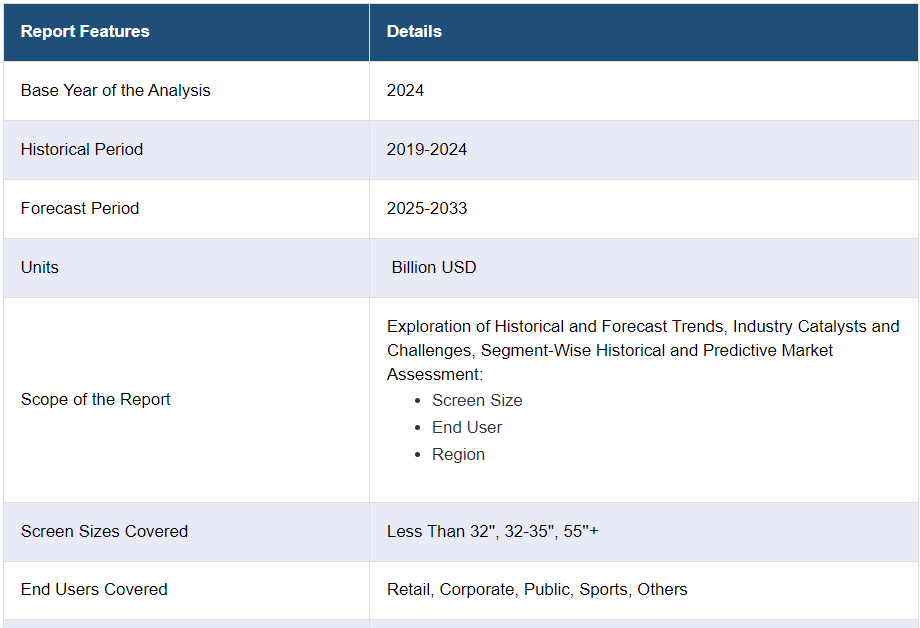
Task: Select the "End Users Covered" row label
Action: (x=94, y=590)
